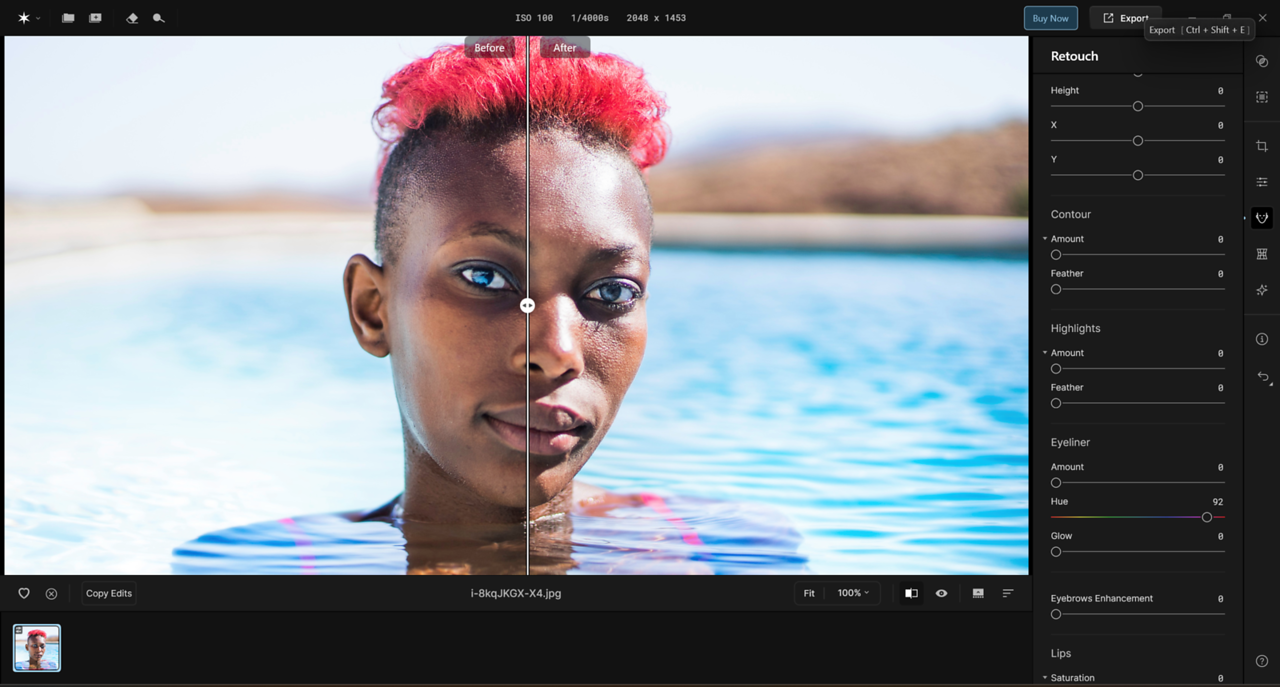Image resolution: width=1280 pixels, height=687 pixels.
Task: Toggle the eye preview visibility
Action: tap(941, 593)
